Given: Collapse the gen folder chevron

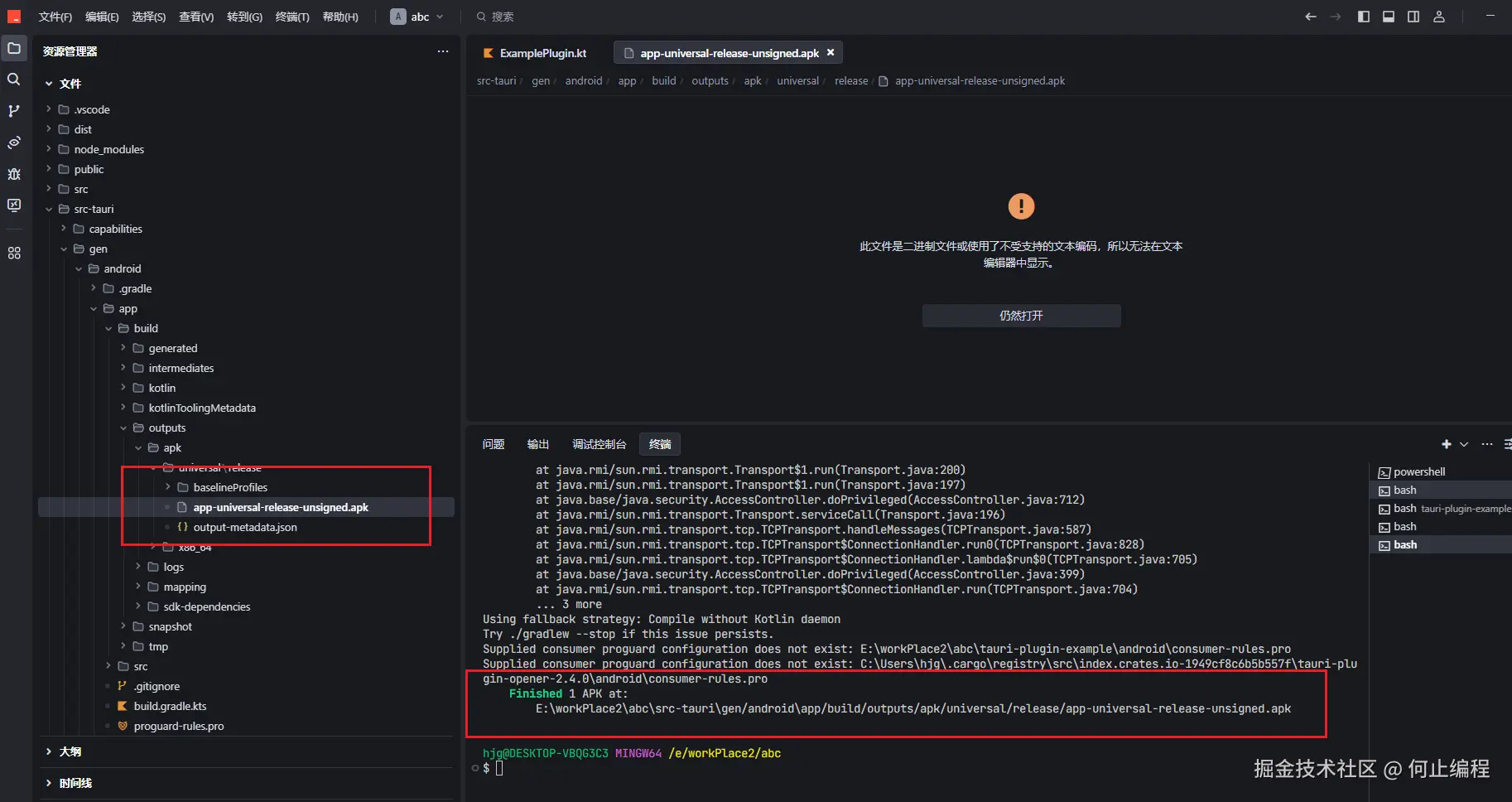Looking at the screenshot, I should click(x=64, y=249).
